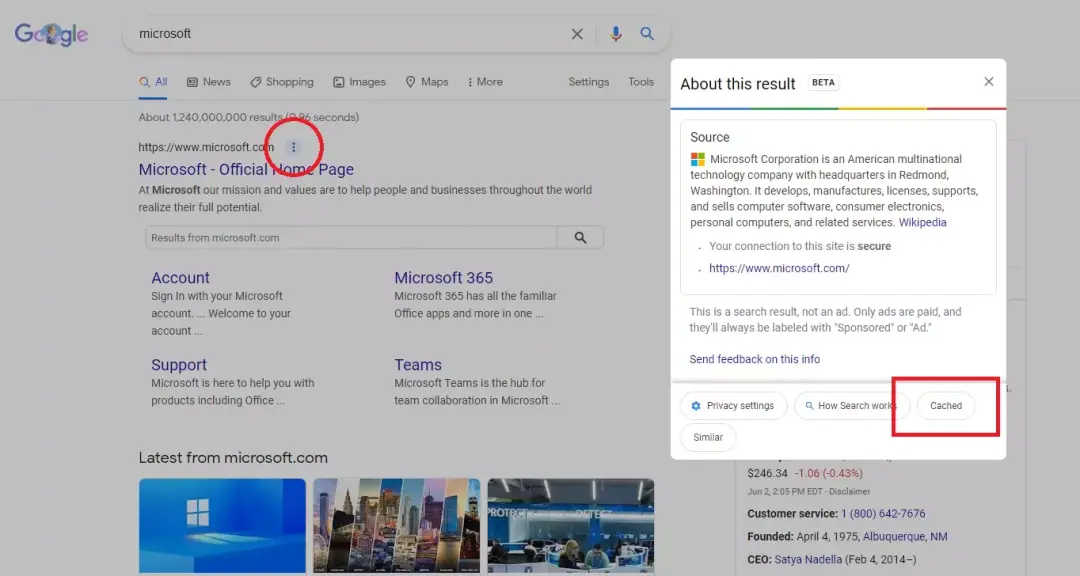This screenshot has width=1080, height=576.
Task: Follow the Wikipedia link in the Source card
Action: 922,223
